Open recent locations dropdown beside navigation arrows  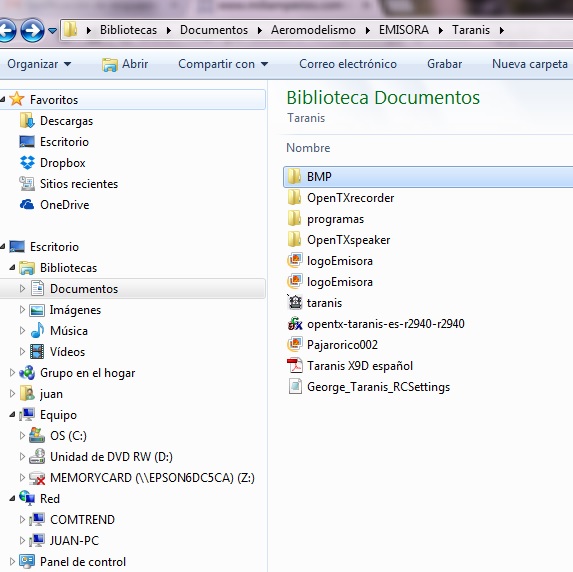[53, 31]
